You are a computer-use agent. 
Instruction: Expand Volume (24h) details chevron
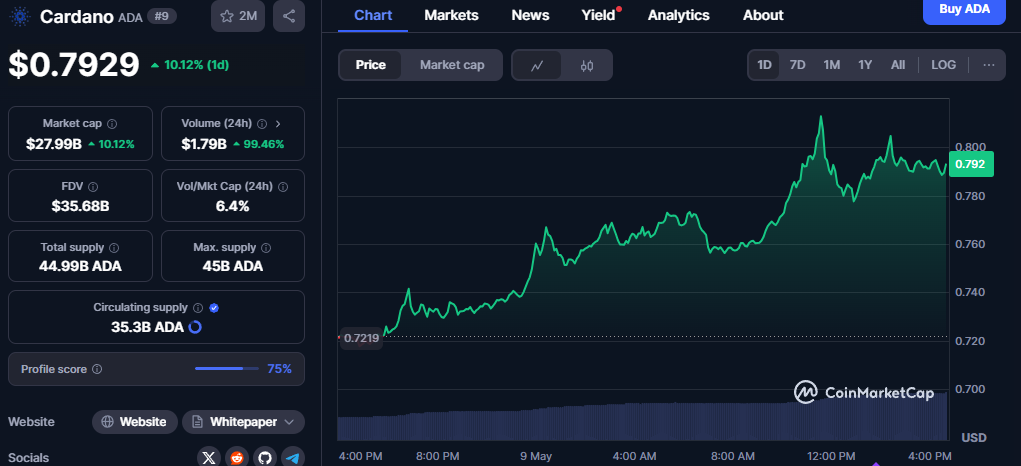pos(279,124)
